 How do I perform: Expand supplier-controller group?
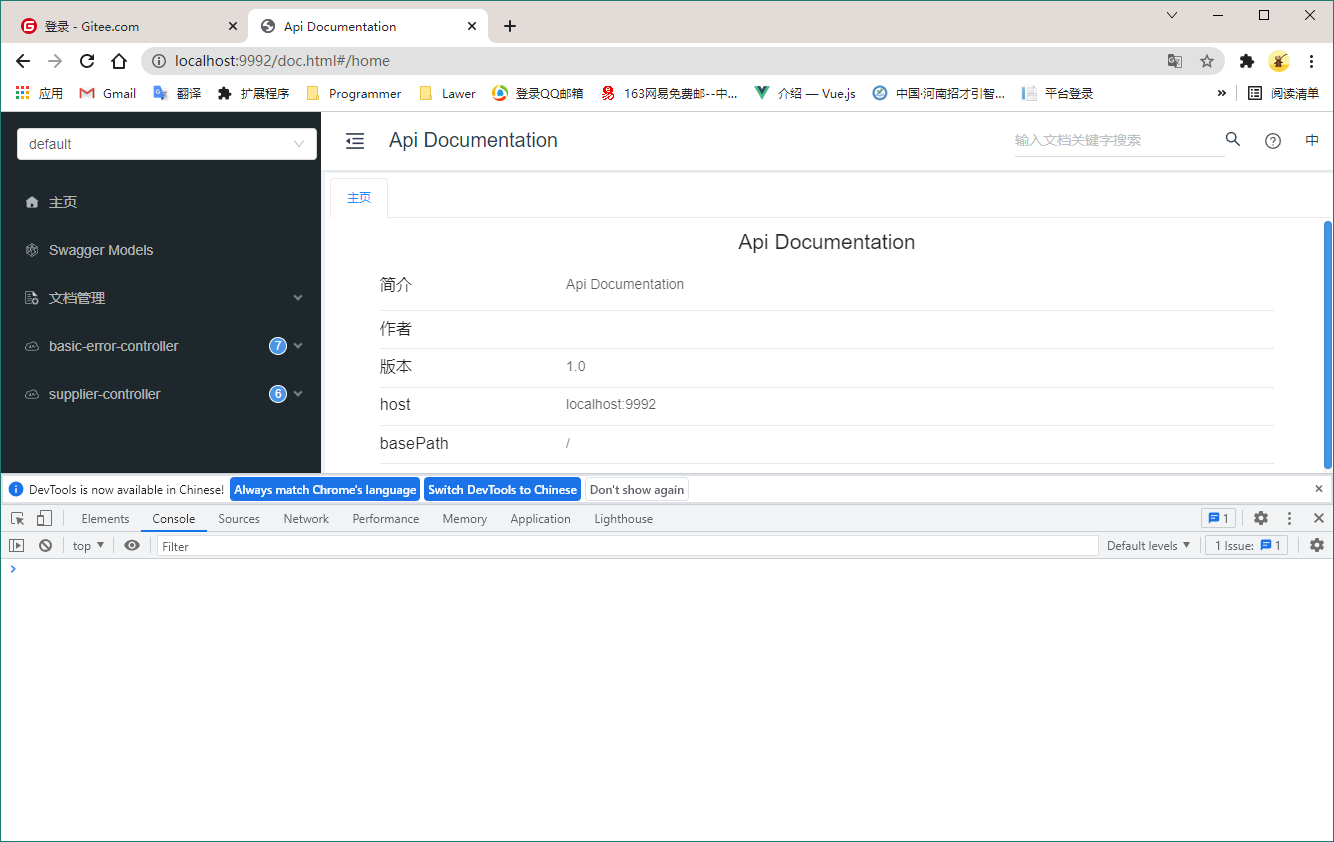pos(161,394)
